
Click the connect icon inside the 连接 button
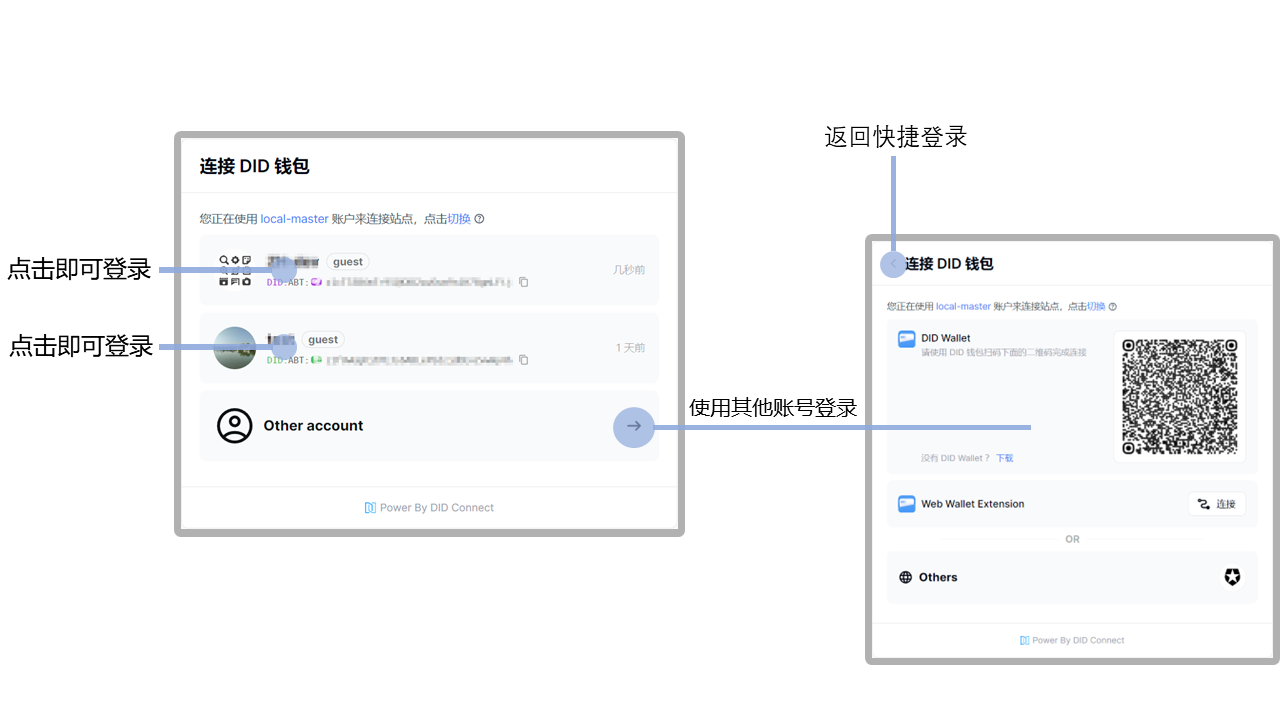point(1203,504)
